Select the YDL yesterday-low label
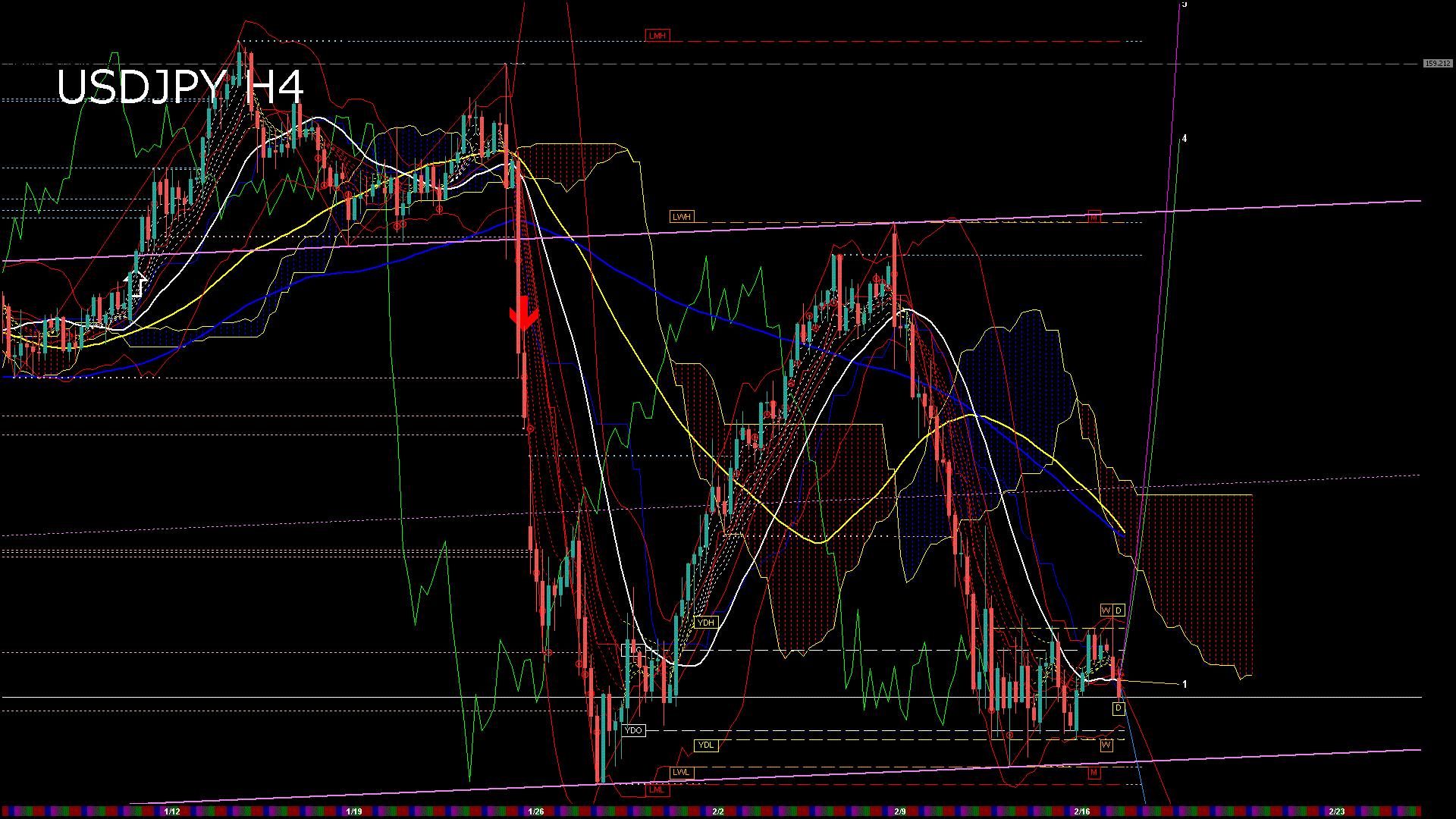1456x819 pixels. click(707, 745)
